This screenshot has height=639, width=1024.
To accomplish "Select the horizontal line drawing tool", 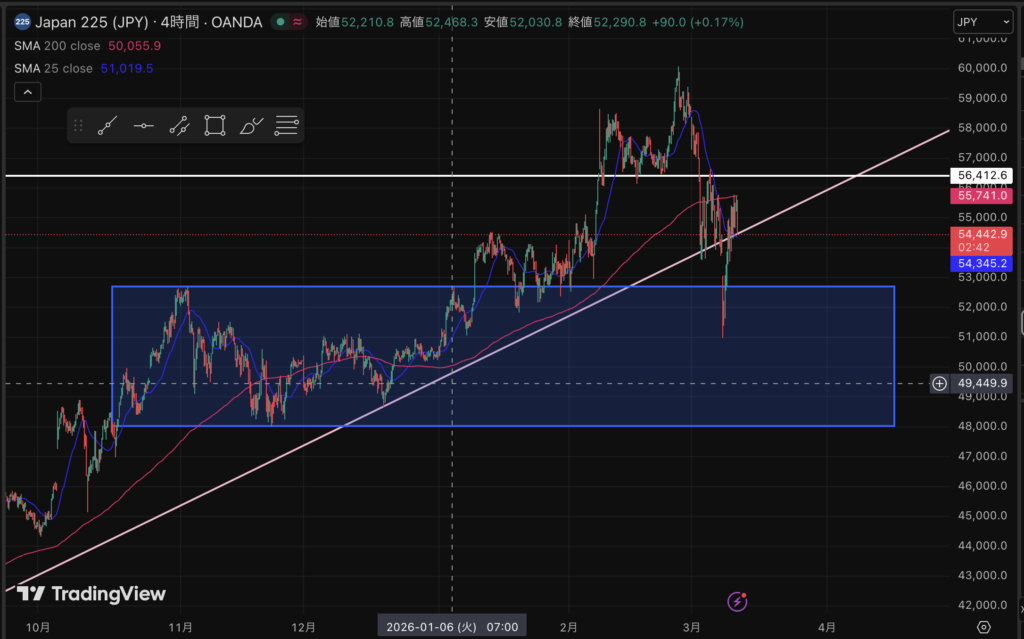I will [144, 126].
